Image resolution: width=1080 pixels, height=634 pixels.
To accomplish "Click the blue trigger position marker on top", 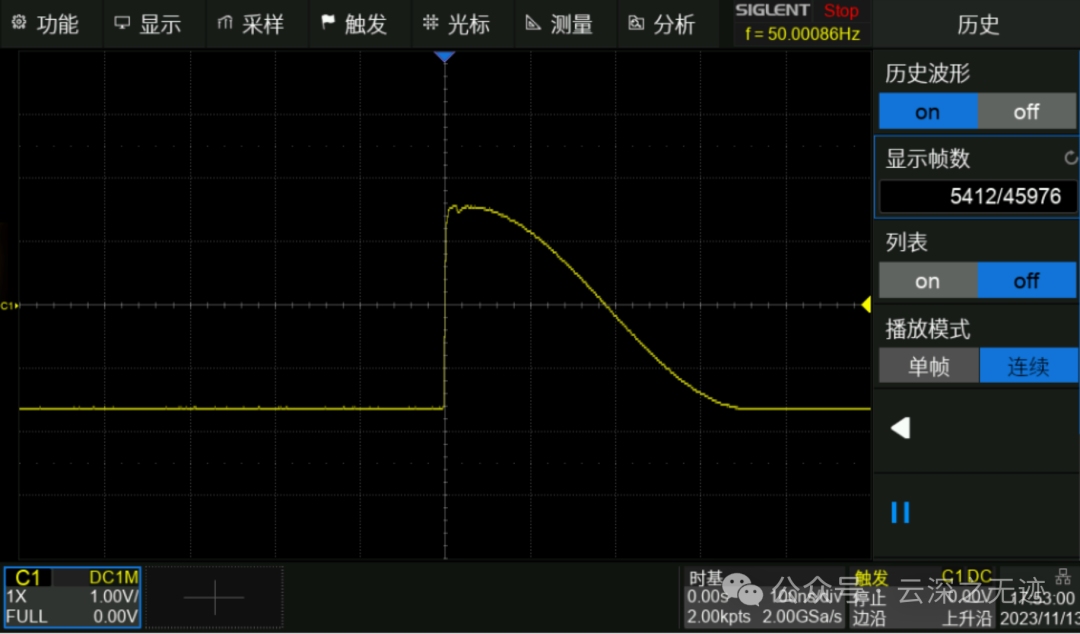I will (444, 57).
